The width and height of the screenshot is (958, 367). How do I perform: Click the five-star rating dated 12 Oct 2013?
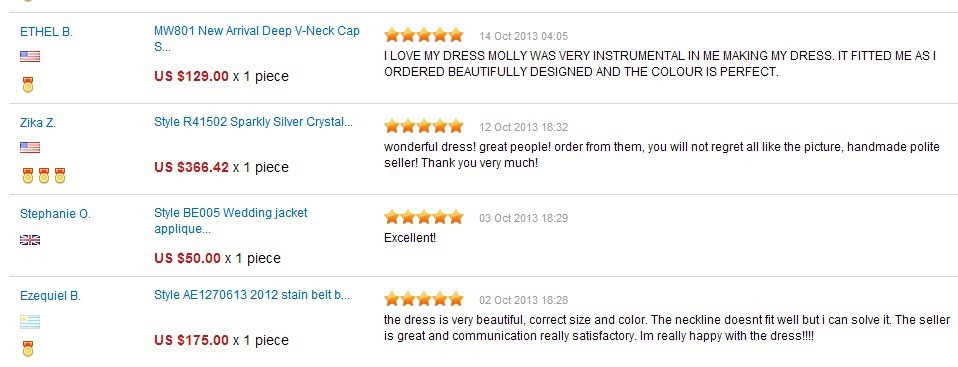pyautogui.click(x=423, y=126)
